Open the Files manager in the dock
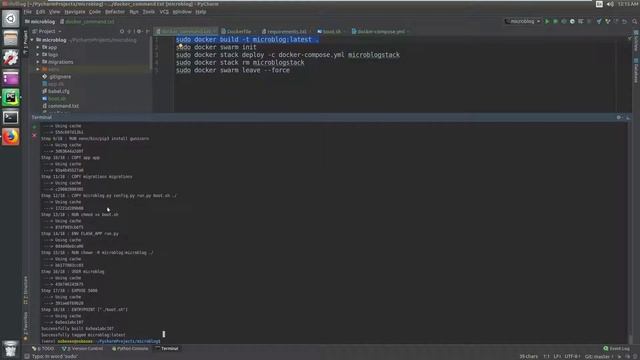The width and height of the screenshot is (640, 360). (11, 38)
